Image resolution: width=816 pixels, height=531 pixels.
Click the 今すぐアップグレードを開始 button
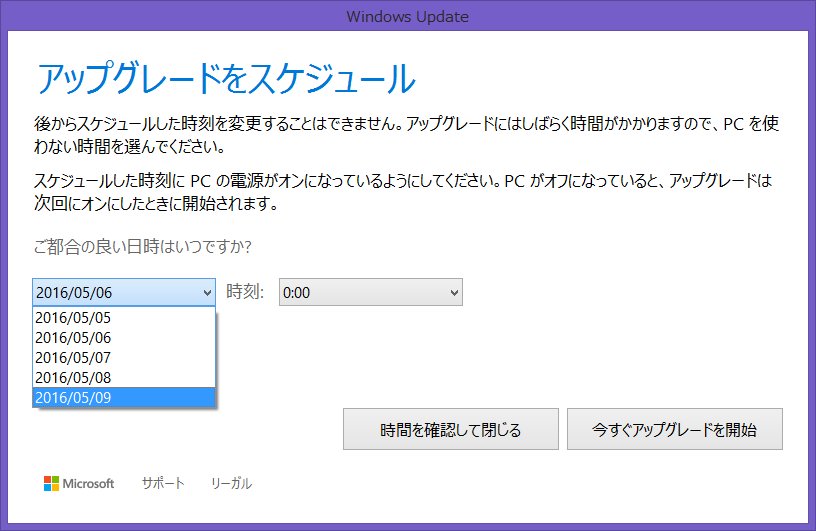click(674, 429)
